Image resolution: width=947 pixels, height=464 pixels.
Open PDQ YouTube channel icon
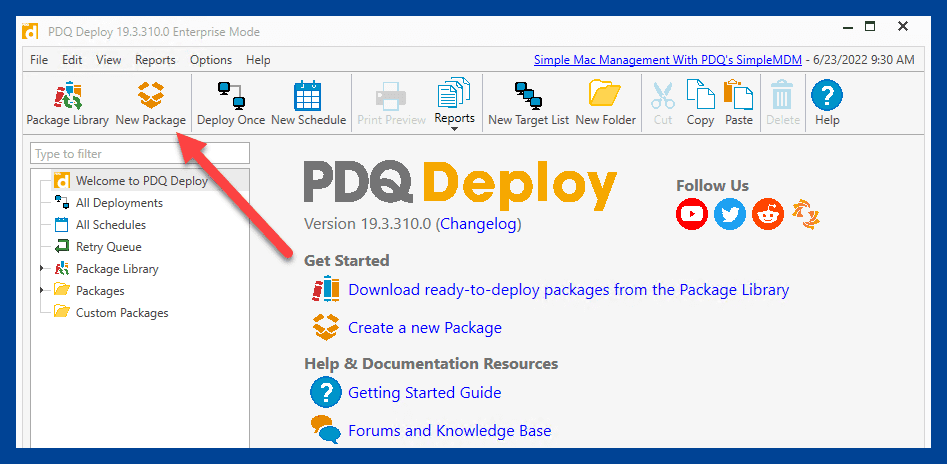692,214
